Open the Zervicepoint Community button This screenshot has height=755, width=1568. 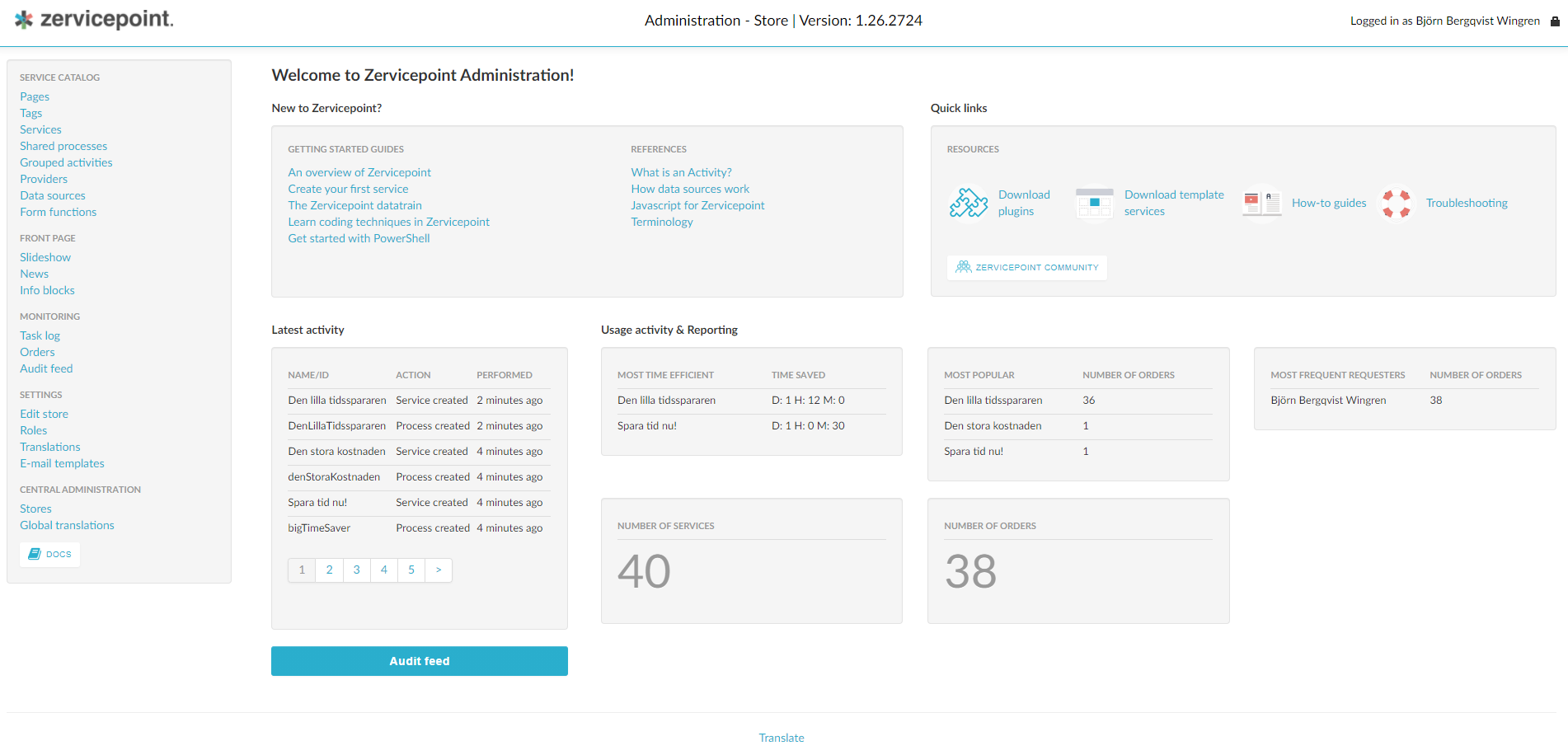(1027, 267)
